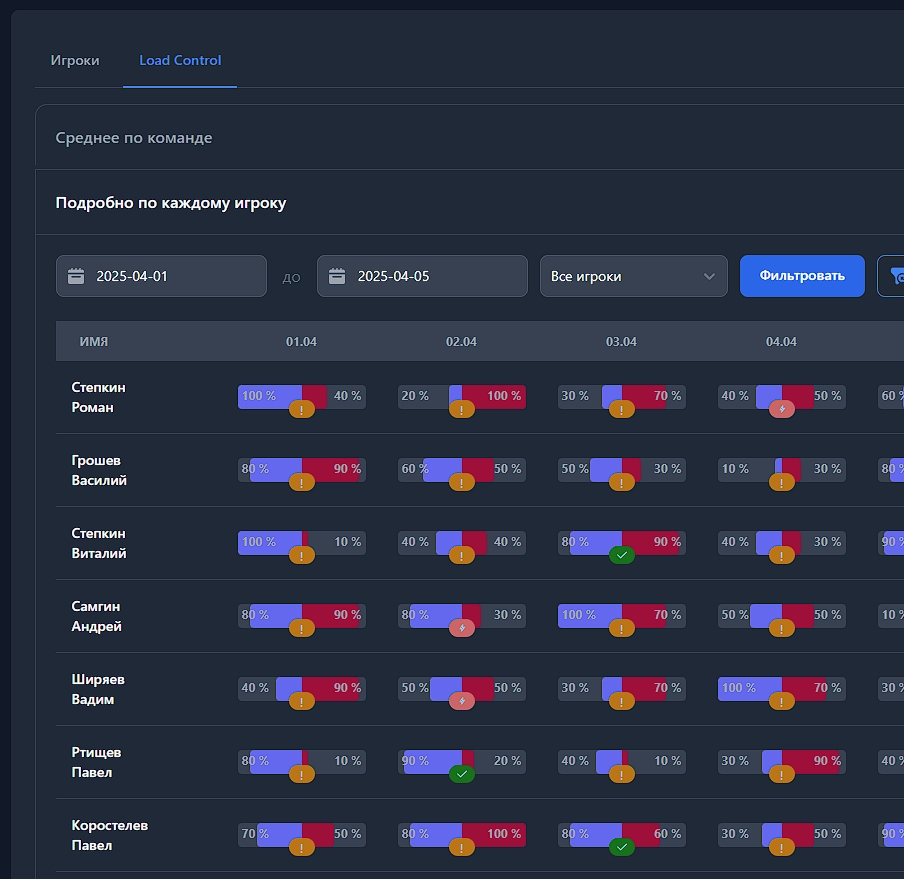Click 20 % value for Степкин Роман on 02.04
This screenshot has width=904, height=879.
(x=415, y=396)
